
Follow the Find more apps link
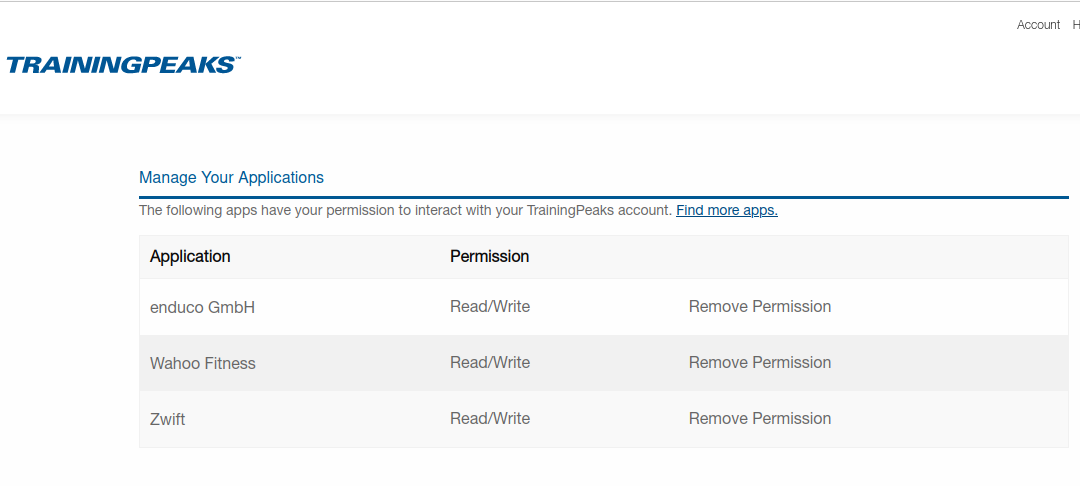pos(726,210)
